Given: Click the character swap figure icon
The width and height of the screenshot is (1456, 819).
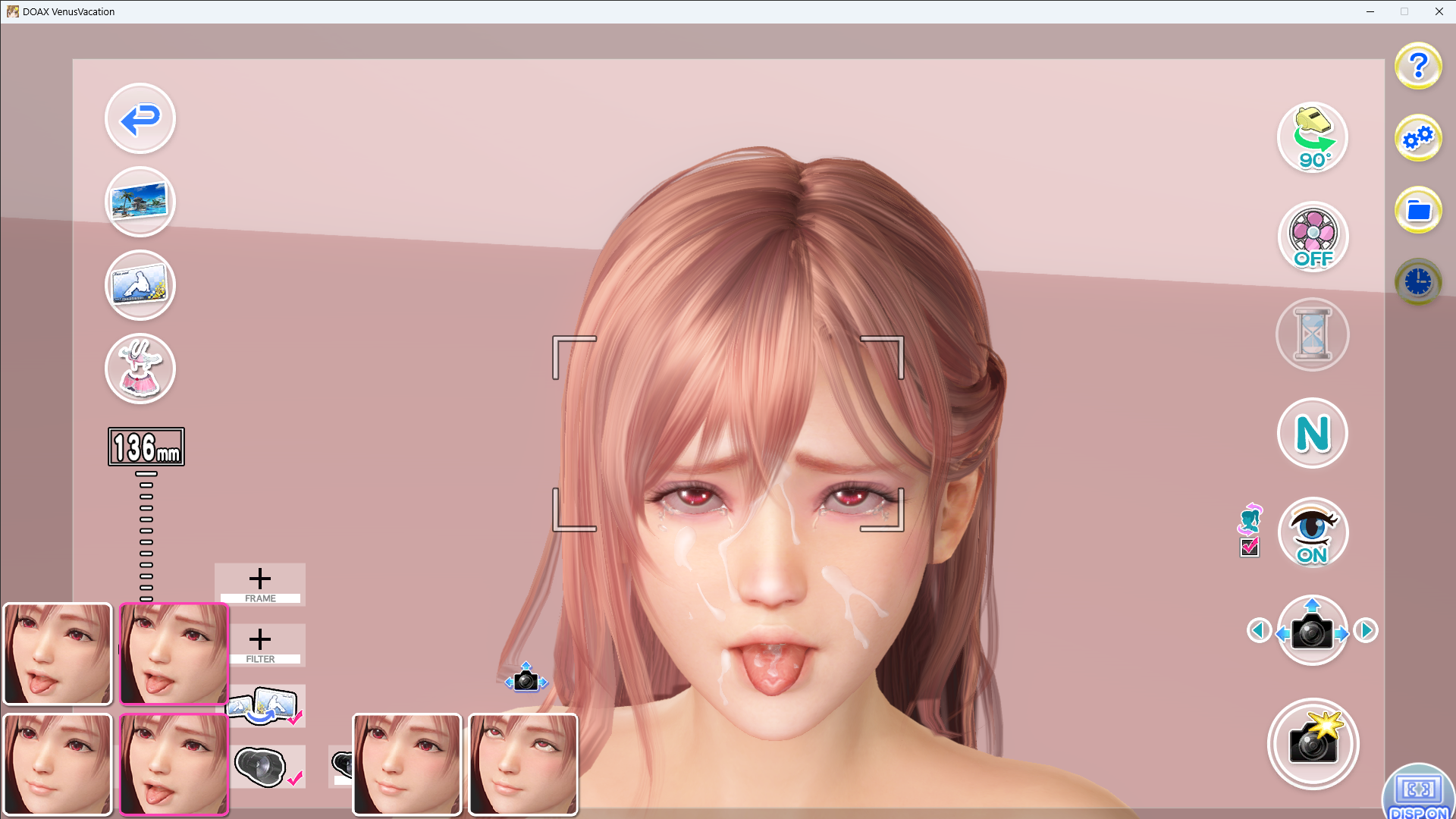Looking at the screenshot, I should [x=1250, y=519].
